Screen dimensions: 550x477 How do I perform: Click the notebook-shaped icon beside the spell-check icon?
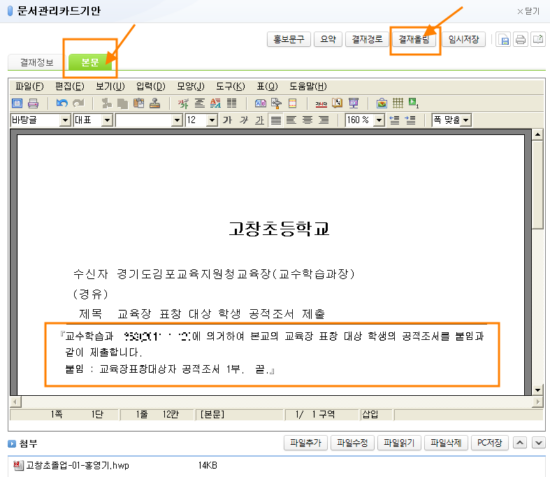pyautogui.click(x=337, y=103)
